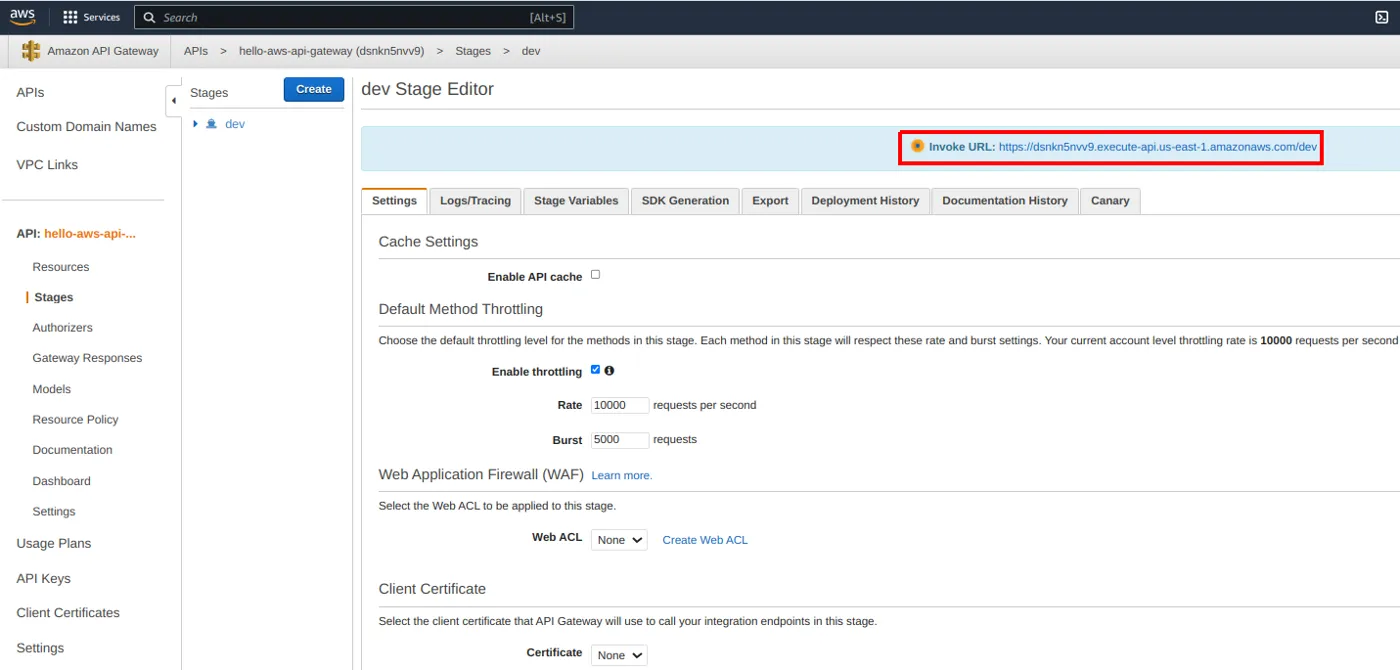Open the Export tab
This screenshot has height=670, width=1400.
[x=770, y=201]
